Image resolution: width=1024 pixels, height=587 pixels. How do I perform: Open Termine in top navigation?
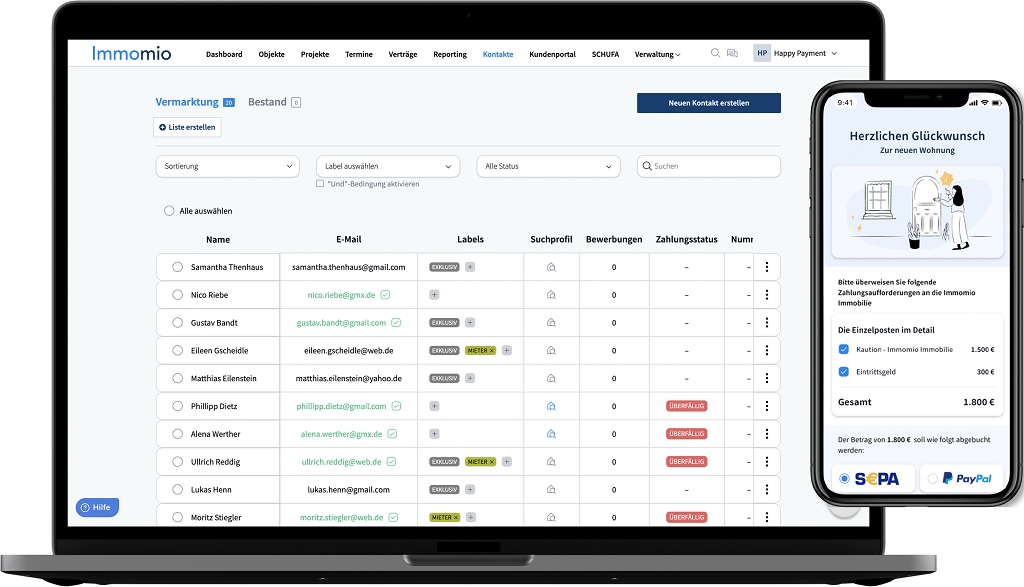coord(359,54)
